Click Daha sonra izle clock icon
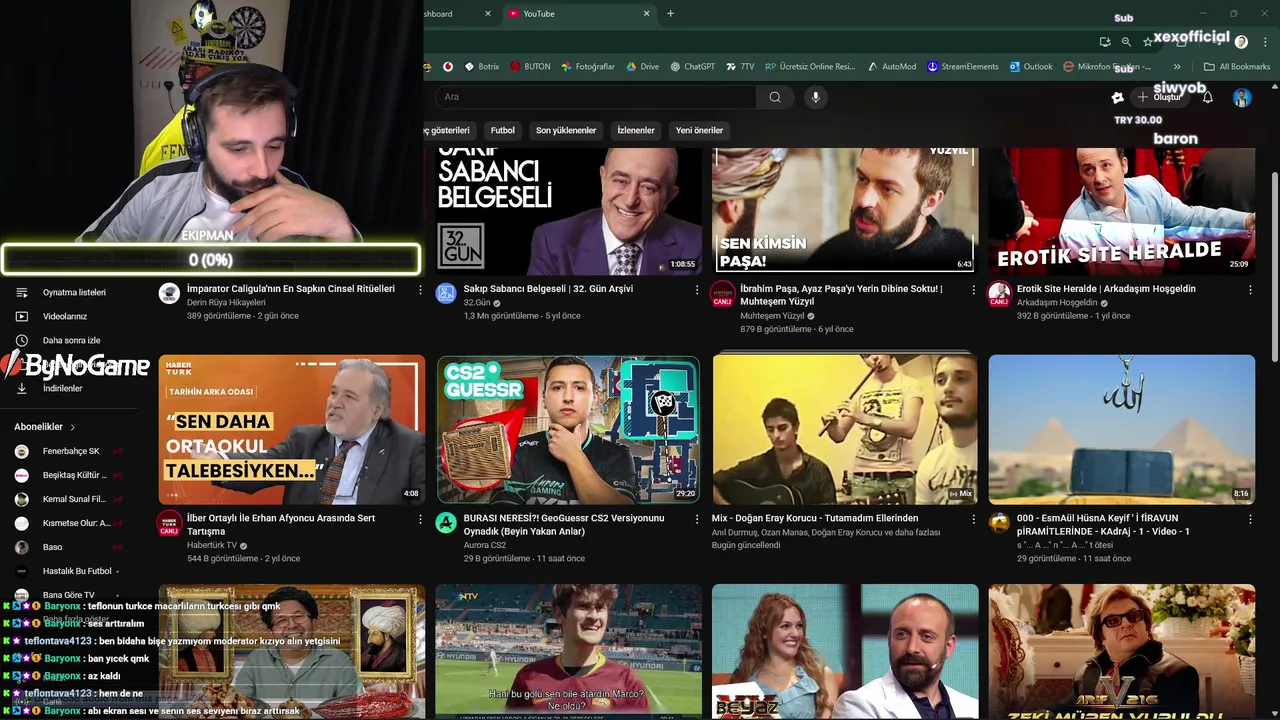Screen dimensions: 1280x720 click(x=22, y=340)
